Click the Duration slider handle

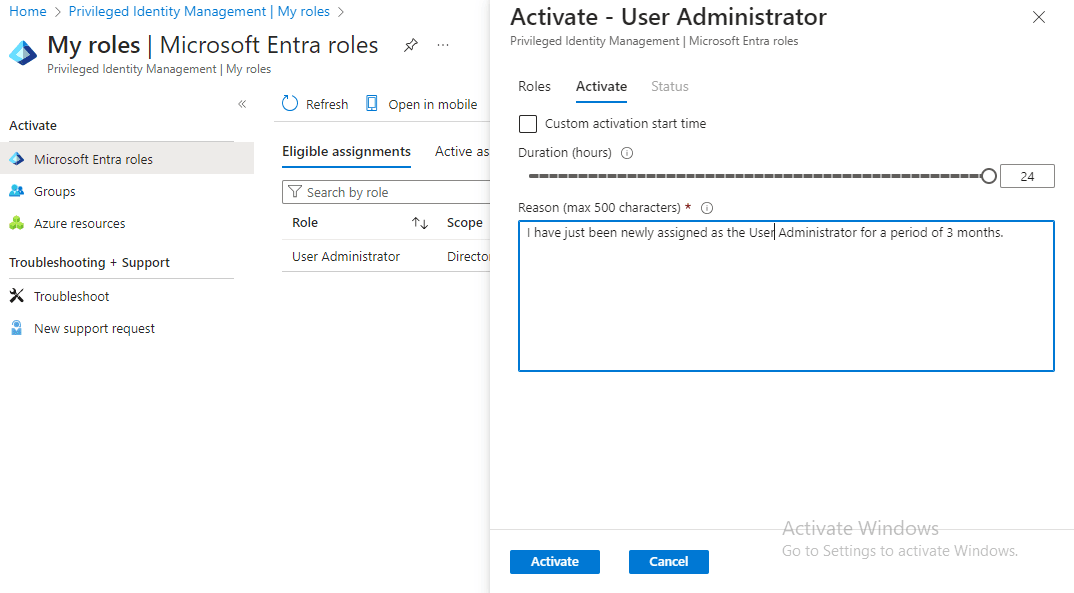[989, 177]
